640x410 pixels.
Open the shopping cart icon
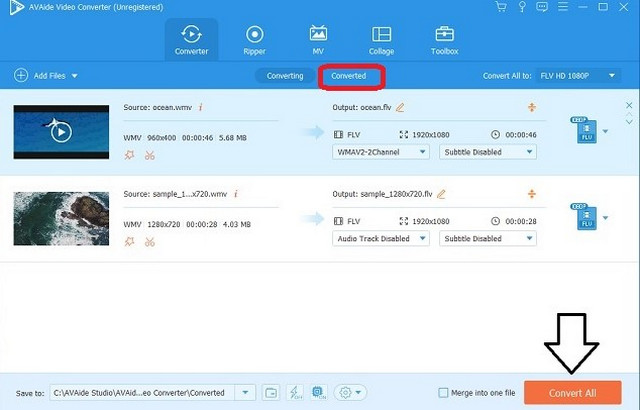point(500,7)
